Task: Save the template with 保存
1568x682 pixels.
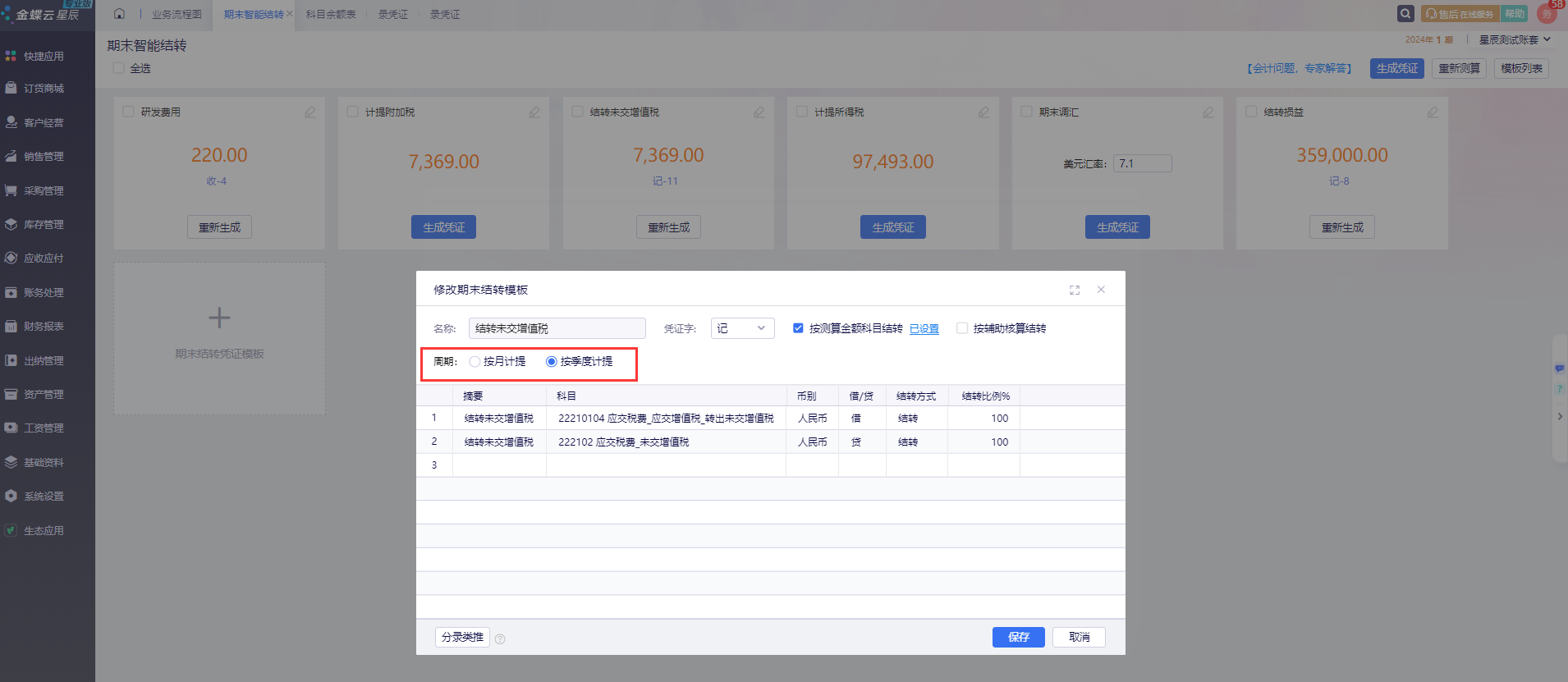Action: [1019, 637]
